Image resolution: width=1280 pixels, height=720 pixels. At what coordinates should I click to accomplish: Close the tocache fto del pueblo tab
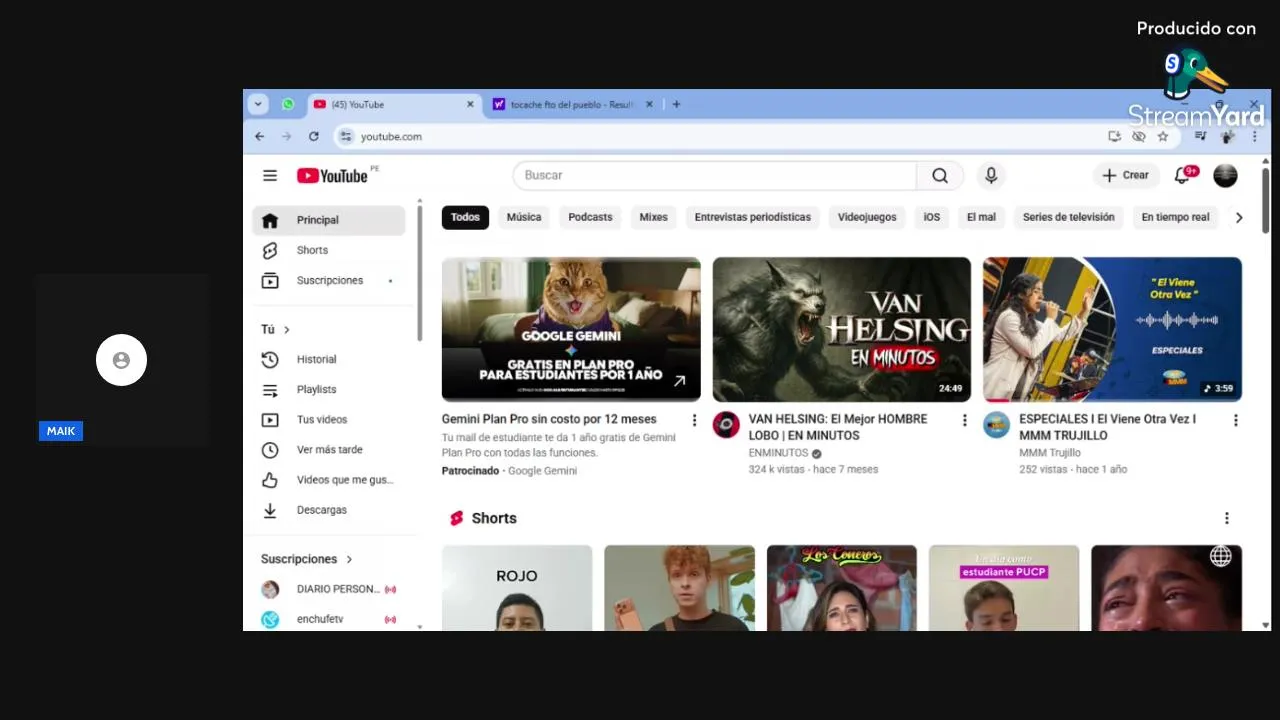click(x=649, y=104)
